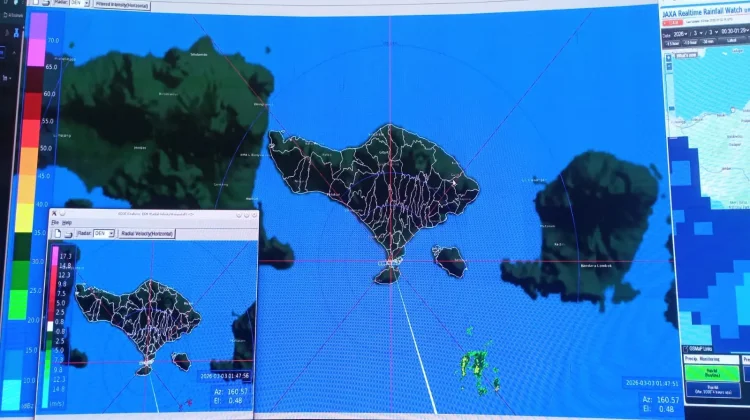750x420 pixels.
Task: Click the Bandara Lombok label on the map
Action: tap(596, 265)
